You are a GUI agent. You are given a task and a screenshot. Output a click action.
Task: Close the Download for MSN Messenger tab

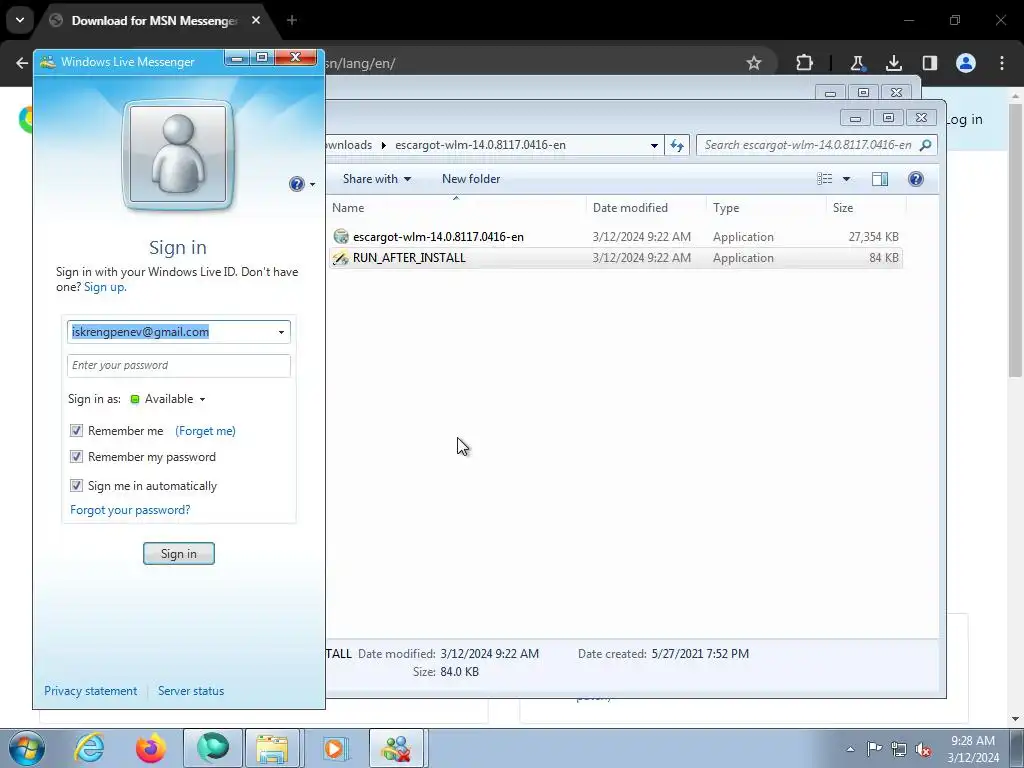(x=256, y=20)
